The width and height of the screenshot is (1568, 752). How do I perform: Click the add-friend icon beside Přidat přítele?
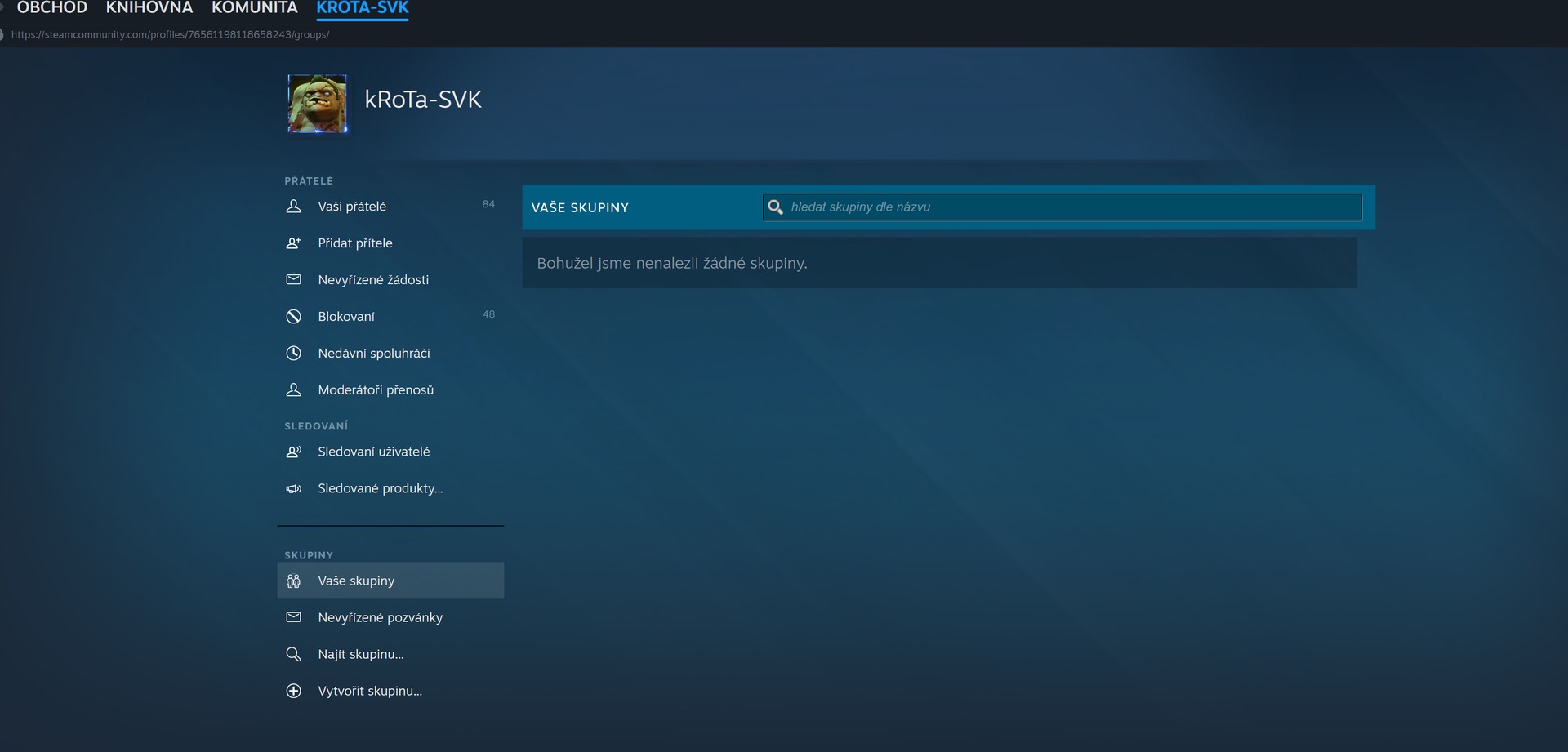click(x=293, y=243)
